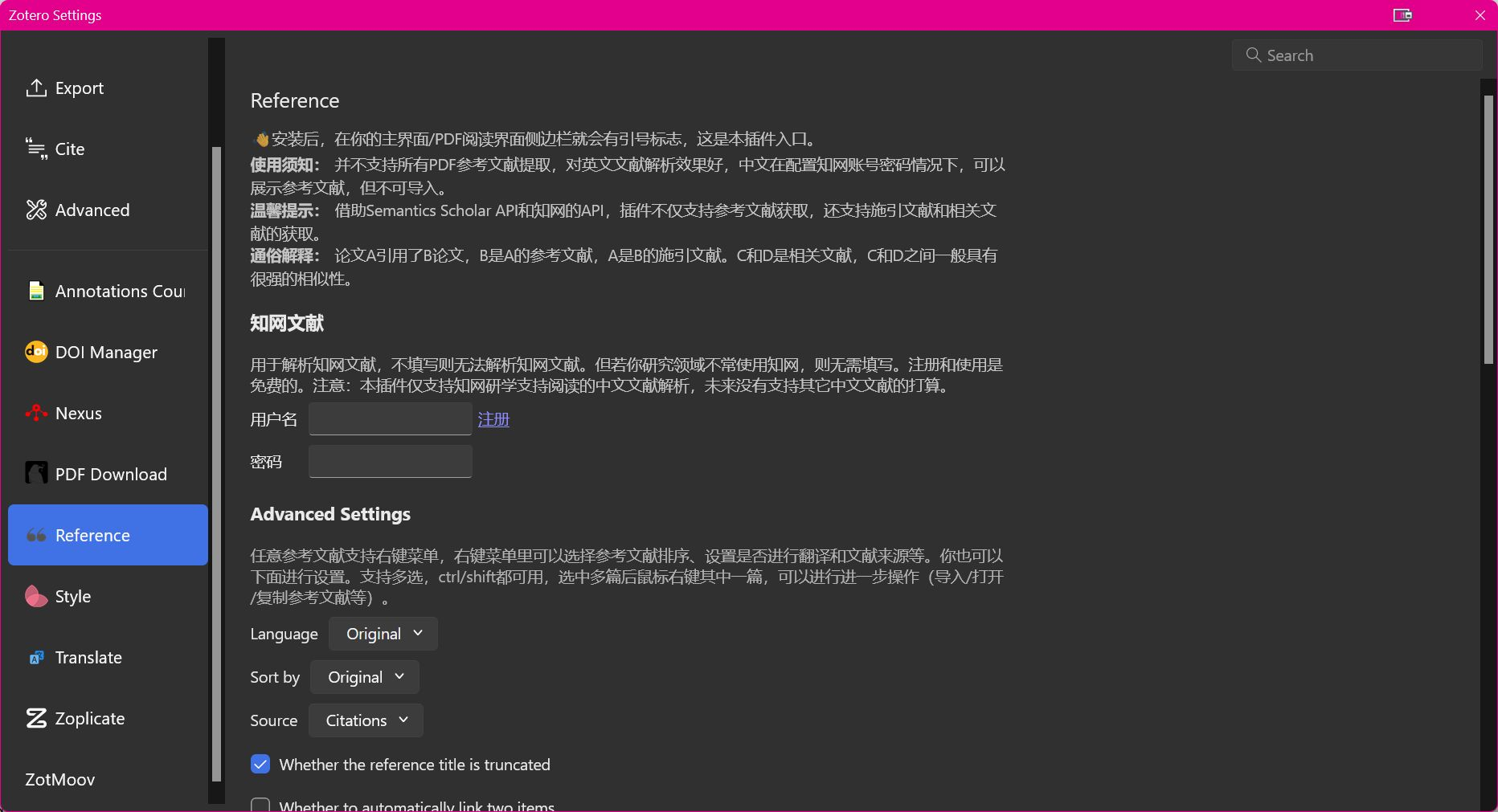Click the Zoplicate Z icon
Image resolution: width=1498 pixels, height=812 pixels.
point(36,718)
